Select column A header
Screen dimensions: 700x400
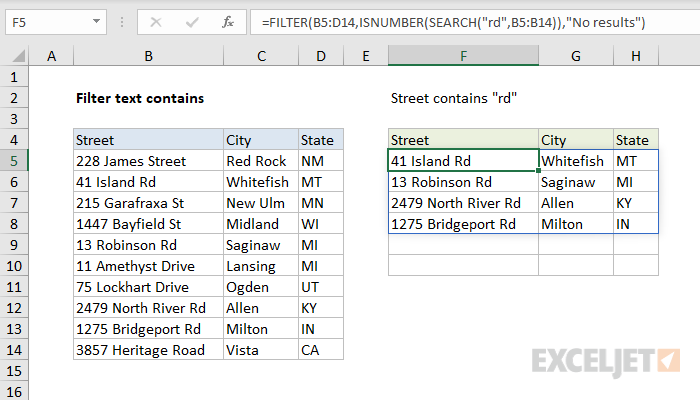51,56
